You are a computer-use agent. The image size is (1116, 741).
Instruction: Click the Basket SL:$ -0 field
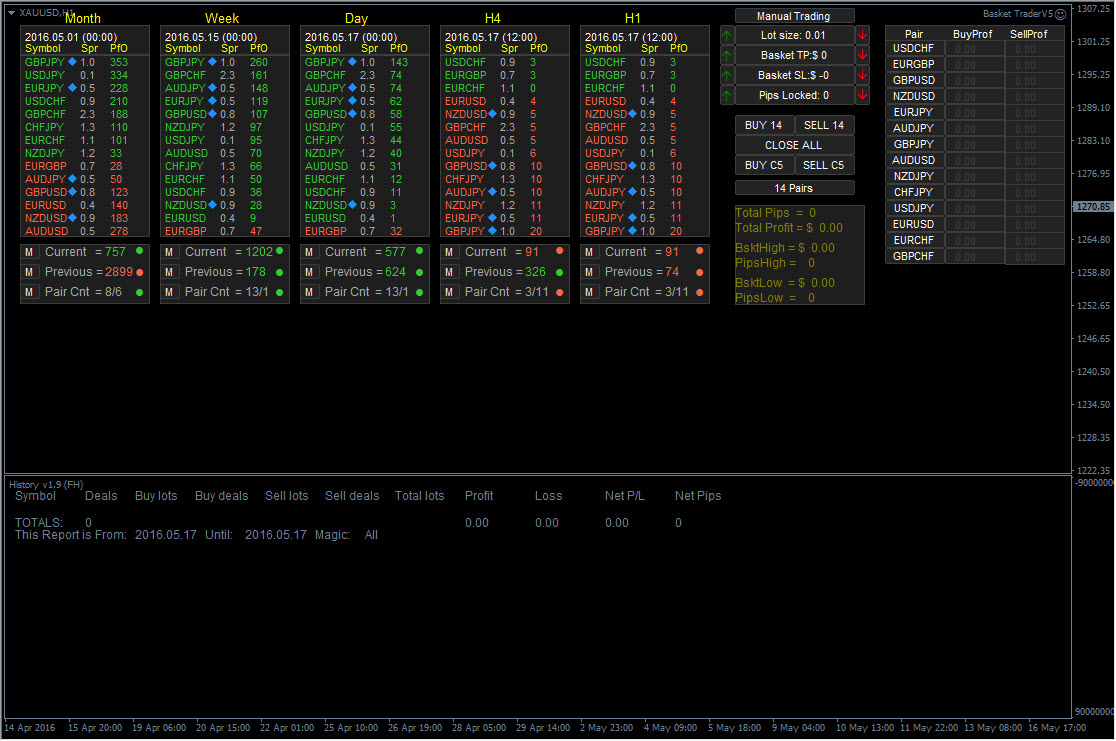[x=794, y=75]
